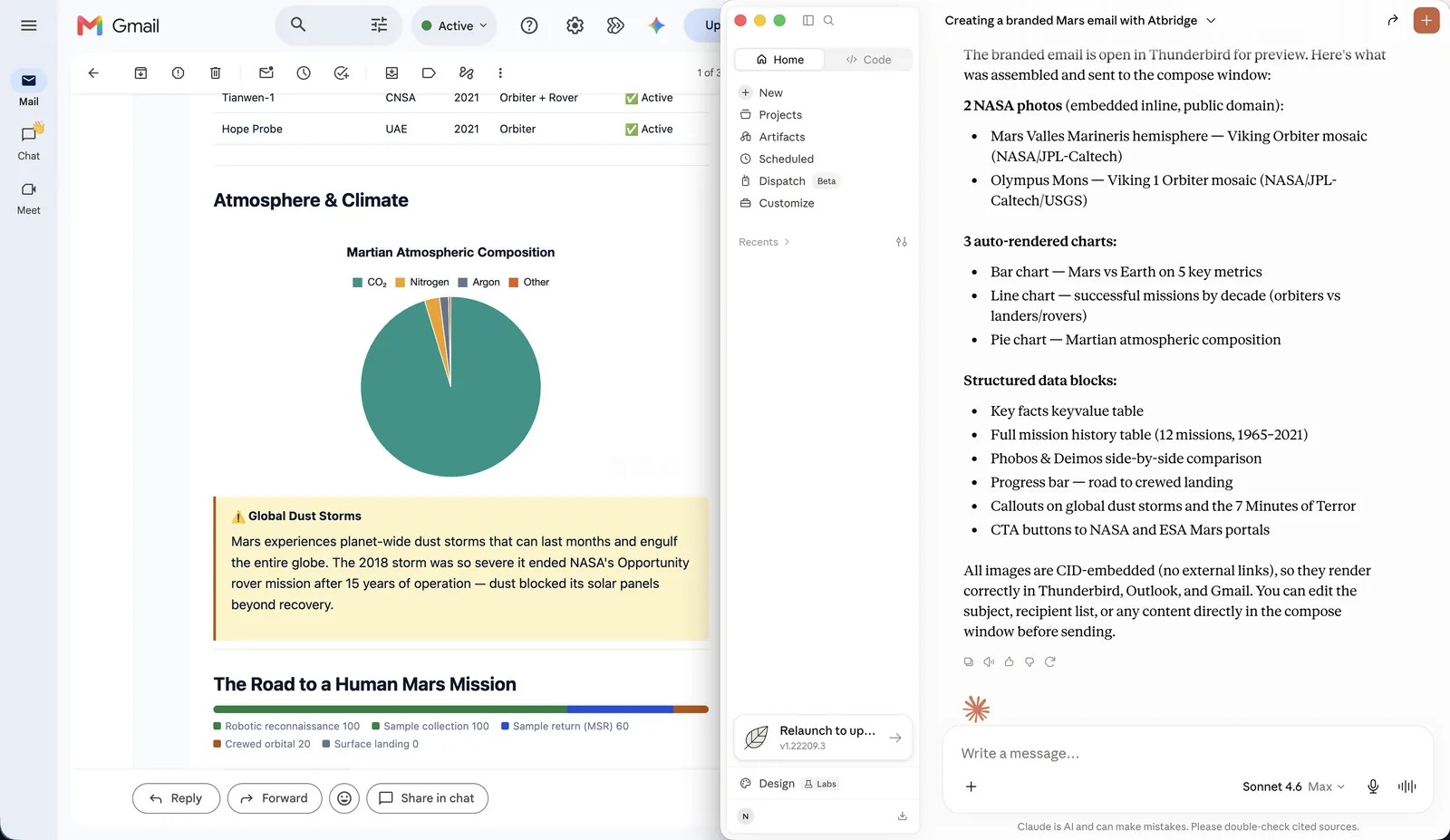This screenshot has width=1450, height=840.
Task: Click the Move to icon in Gmail toolbar
Action: pos(391,72)
